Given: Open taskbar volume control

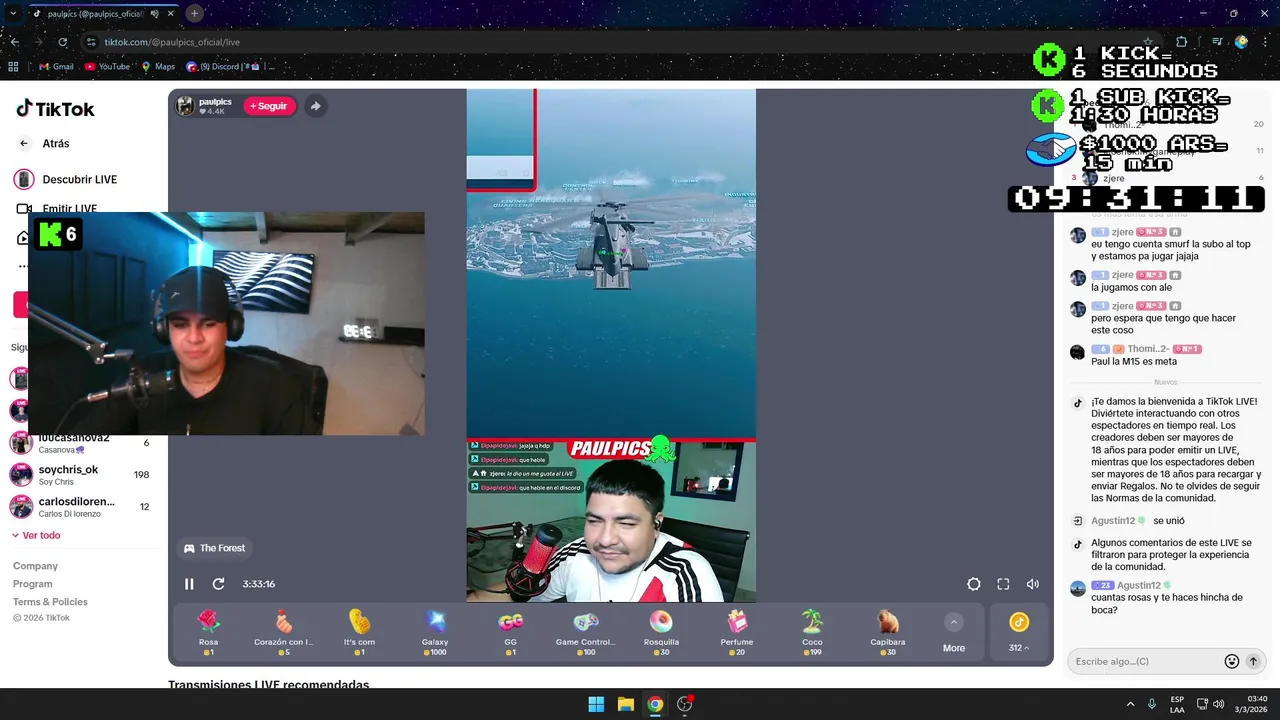Looking at the screenshot, I should click(1218, 704).
